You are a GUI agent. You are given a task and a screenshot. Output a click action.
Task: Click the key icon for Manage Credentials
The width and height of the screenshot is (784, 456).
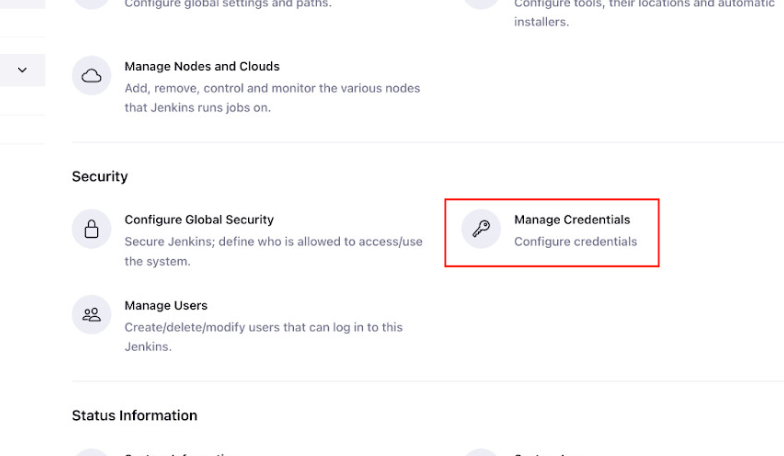point(481,229)
